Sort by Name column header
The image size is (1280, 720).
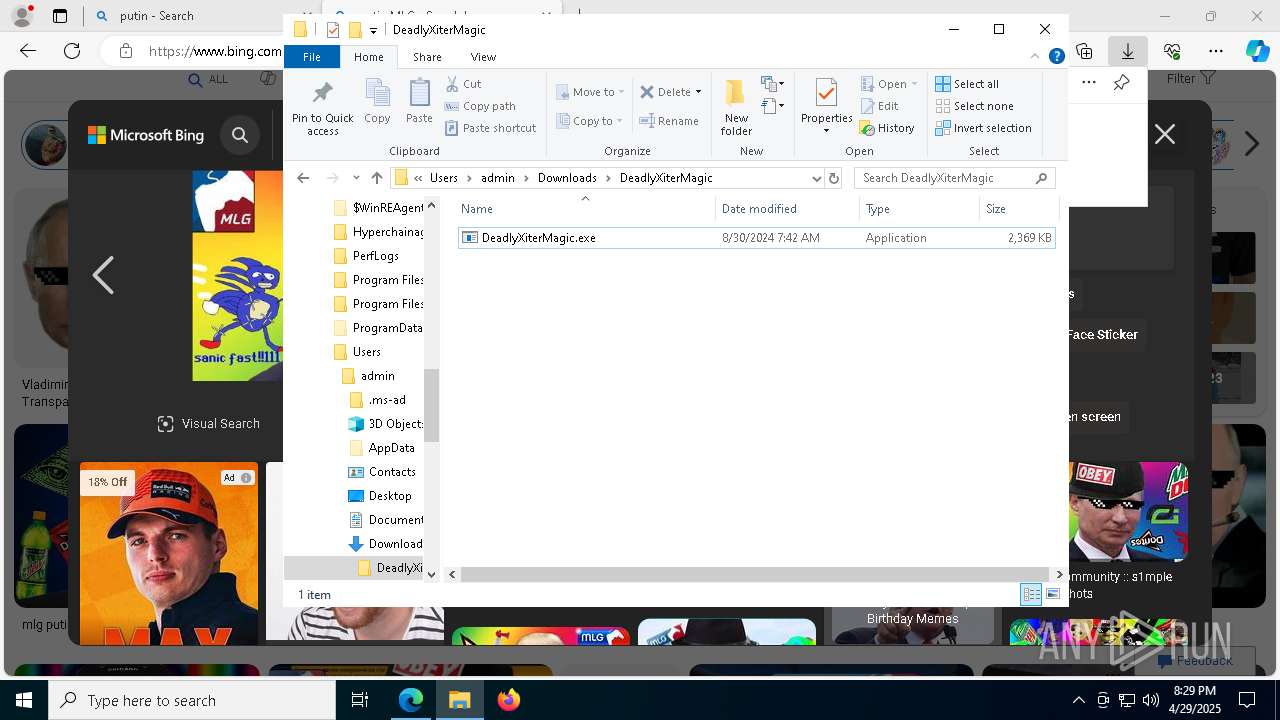coord(585,209)
